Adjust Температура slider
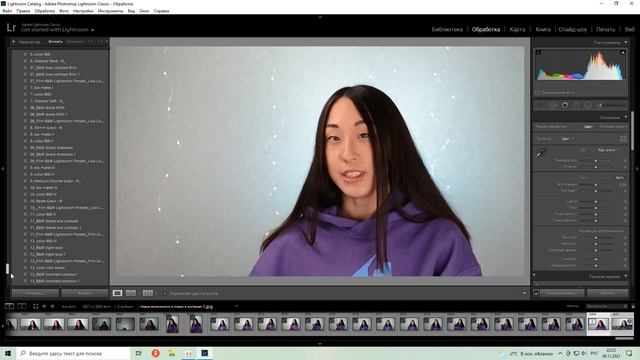This screenshot has width=640, height=360. [596, 161]
